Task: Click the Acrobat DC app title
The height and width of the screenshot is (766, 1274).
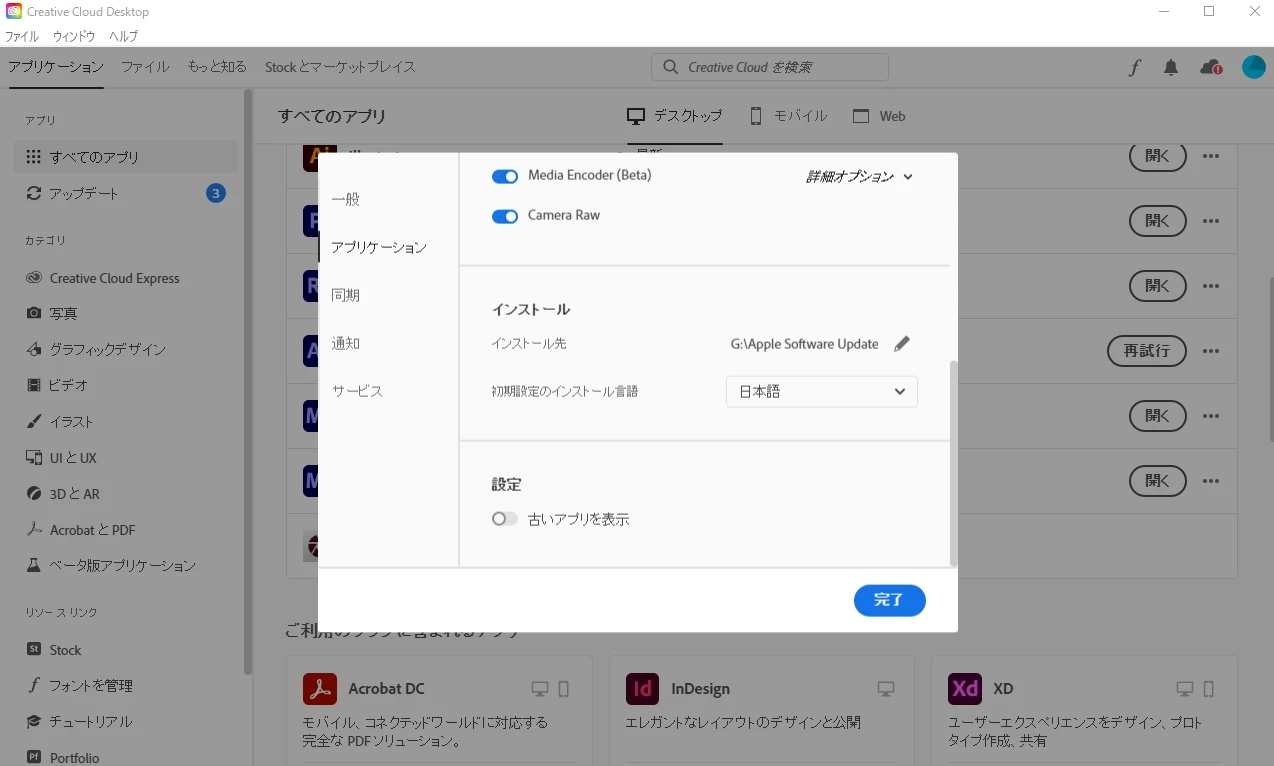Action: coord(386,689)
